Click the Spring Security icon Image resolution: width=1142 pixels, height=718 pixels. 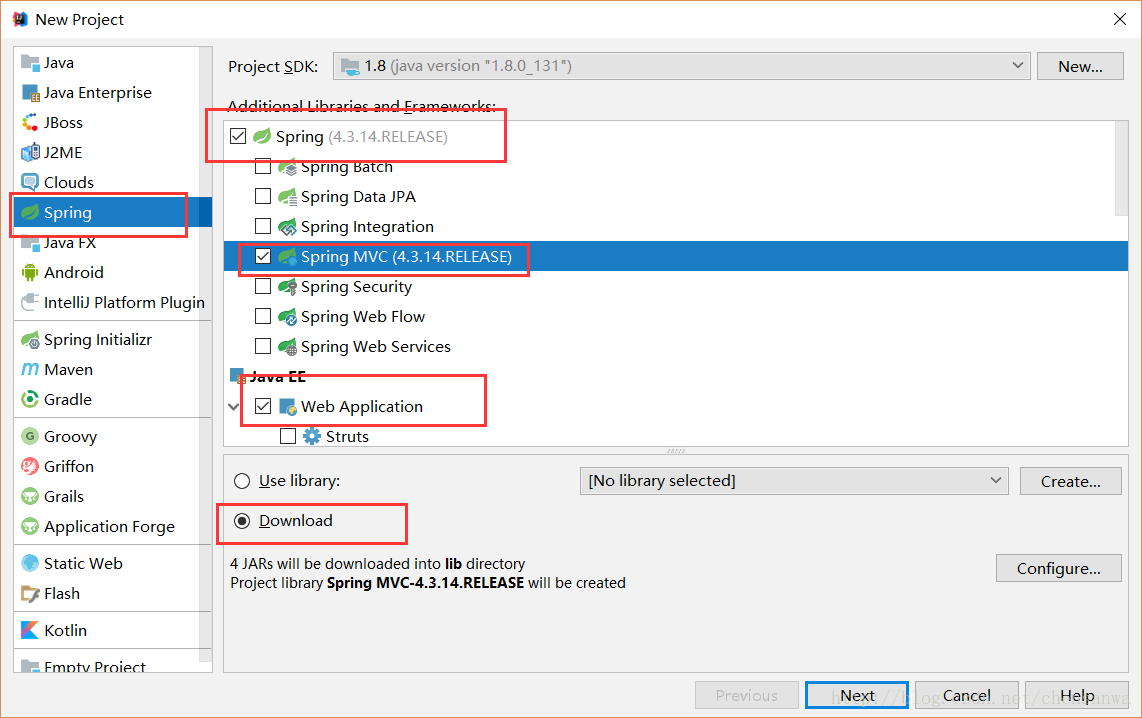288,287
